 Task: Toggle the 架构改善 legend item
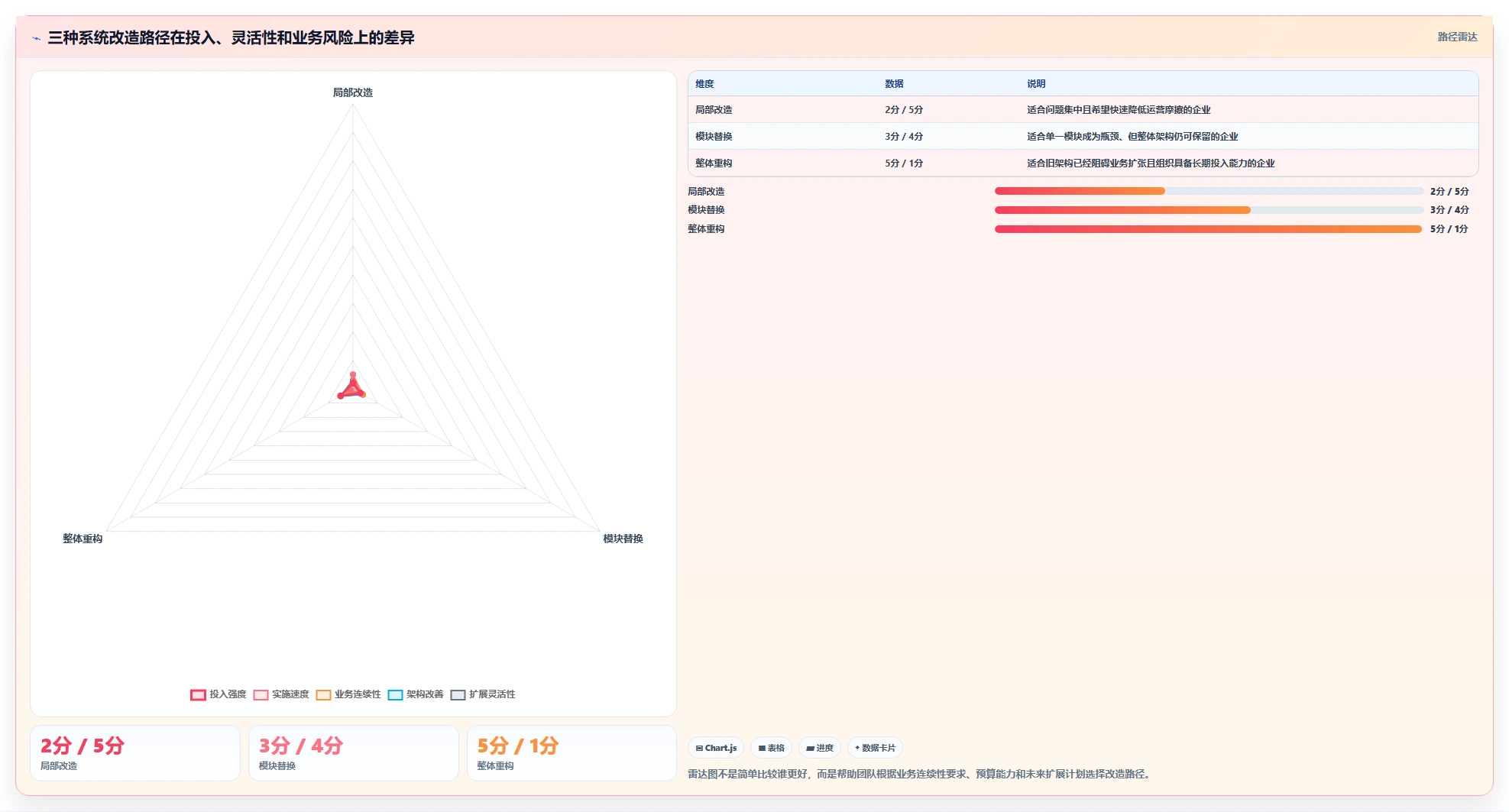[x=416, y=694]
